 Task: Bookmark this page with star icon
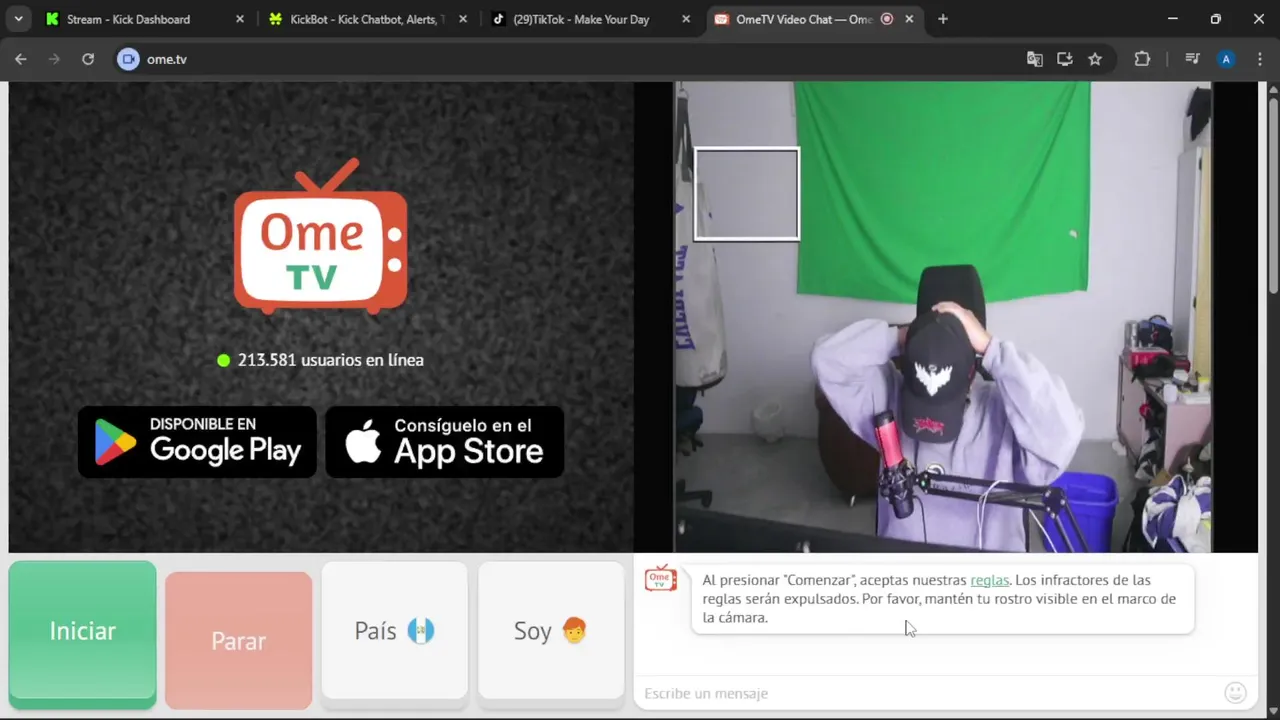coord(1095,59)
